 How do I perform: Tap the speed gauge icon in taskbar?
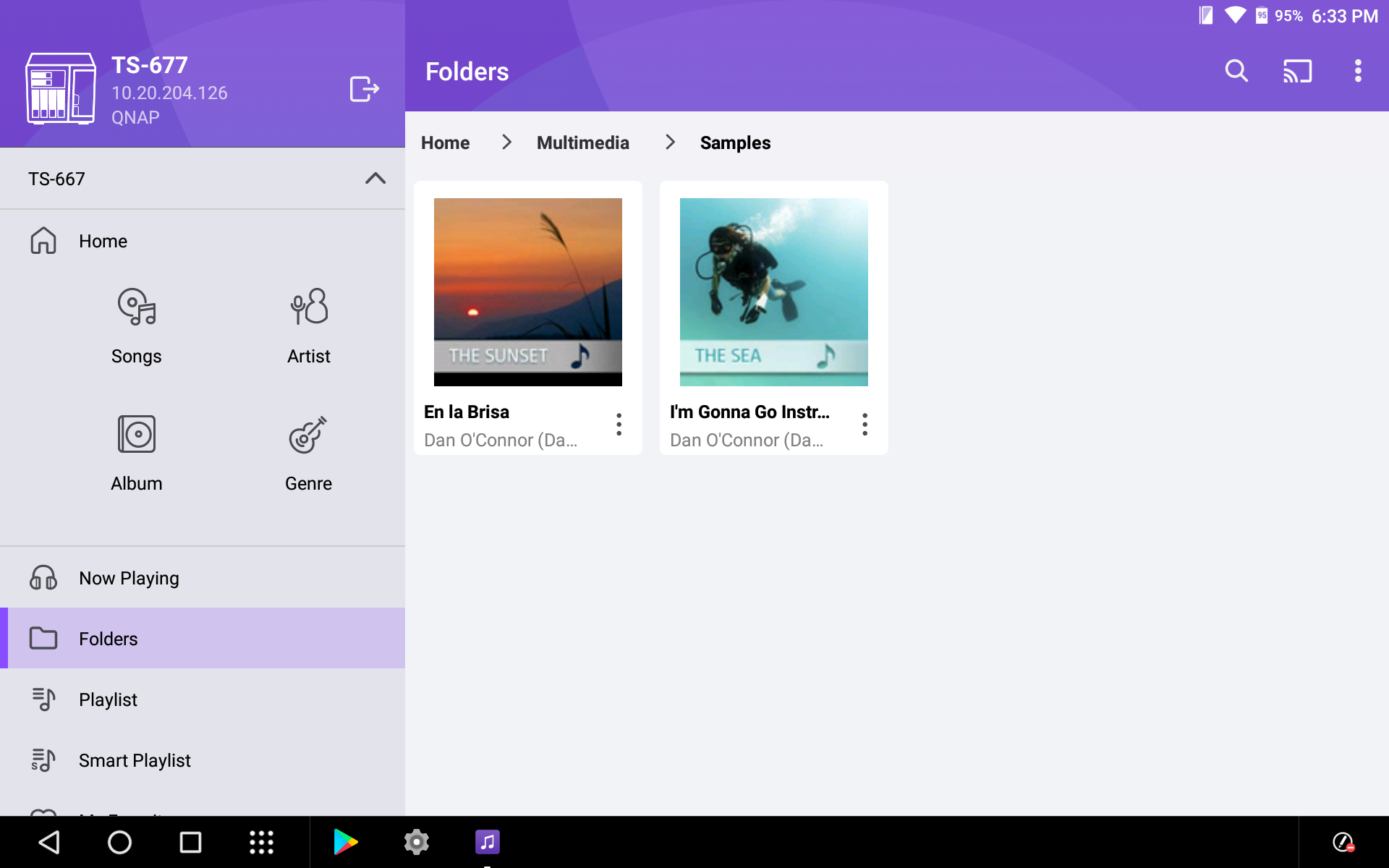point(1343,842)
